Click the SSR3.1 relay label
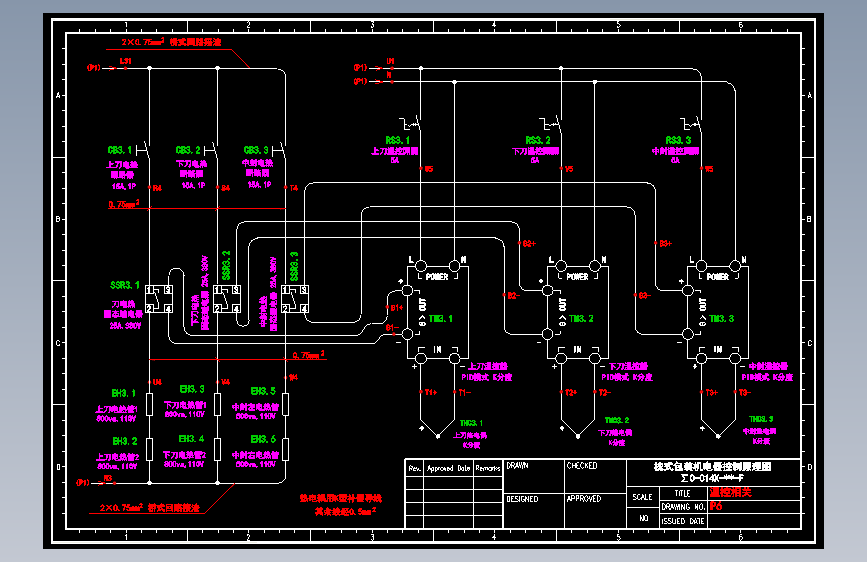This screenshot has height=562, width=867. [125, 285]
